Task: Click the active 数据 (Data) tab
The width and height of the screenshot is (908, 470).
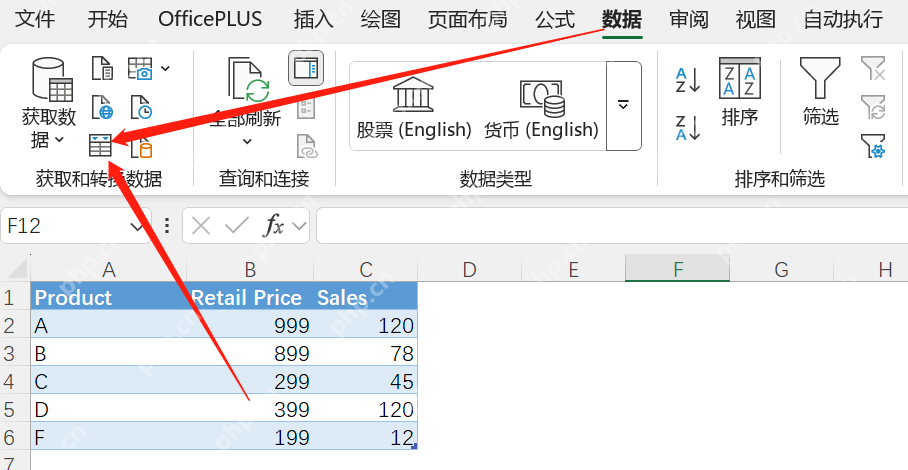Action: (622, 19)
